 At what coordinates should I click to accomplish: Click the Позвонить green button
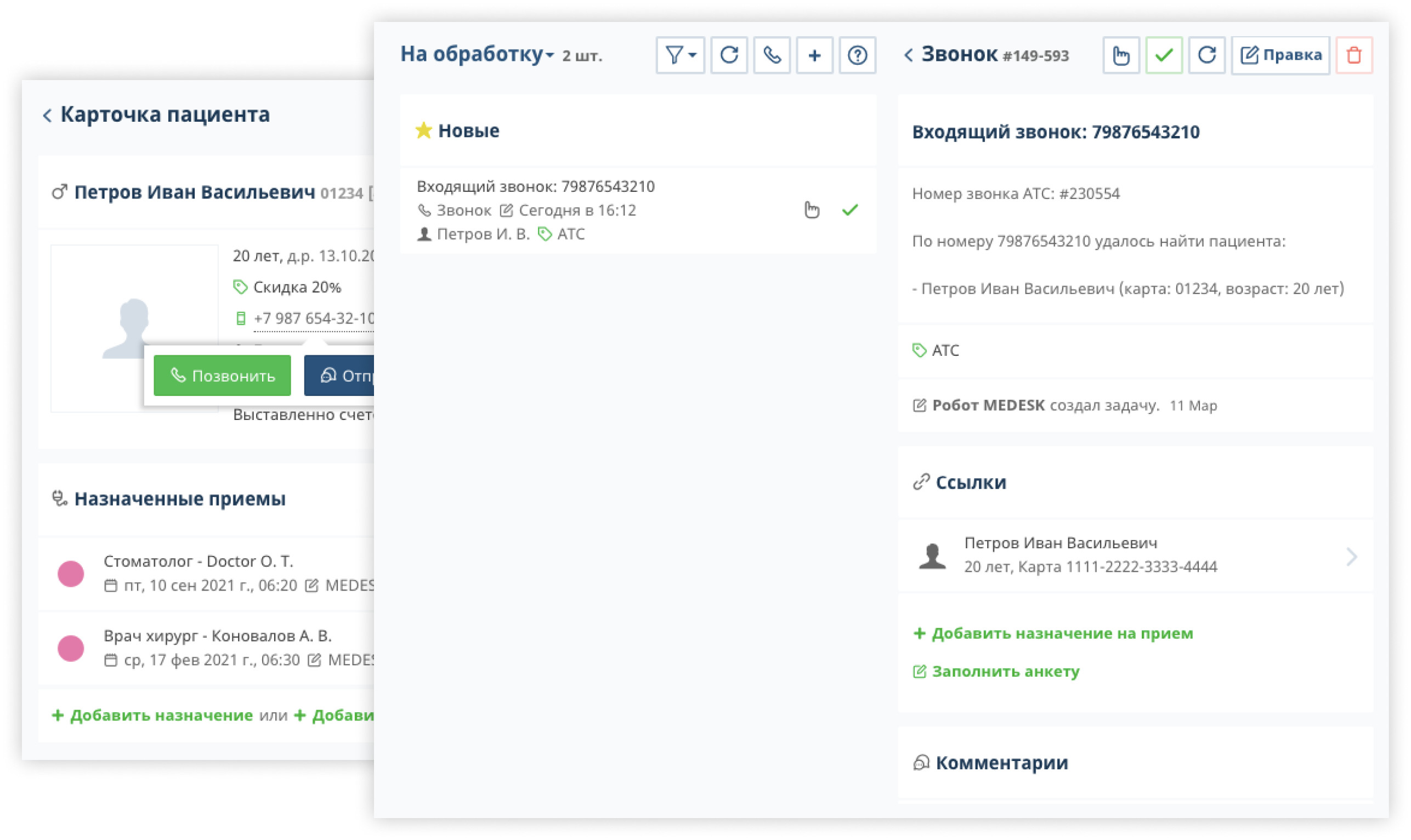click(222, 375)
